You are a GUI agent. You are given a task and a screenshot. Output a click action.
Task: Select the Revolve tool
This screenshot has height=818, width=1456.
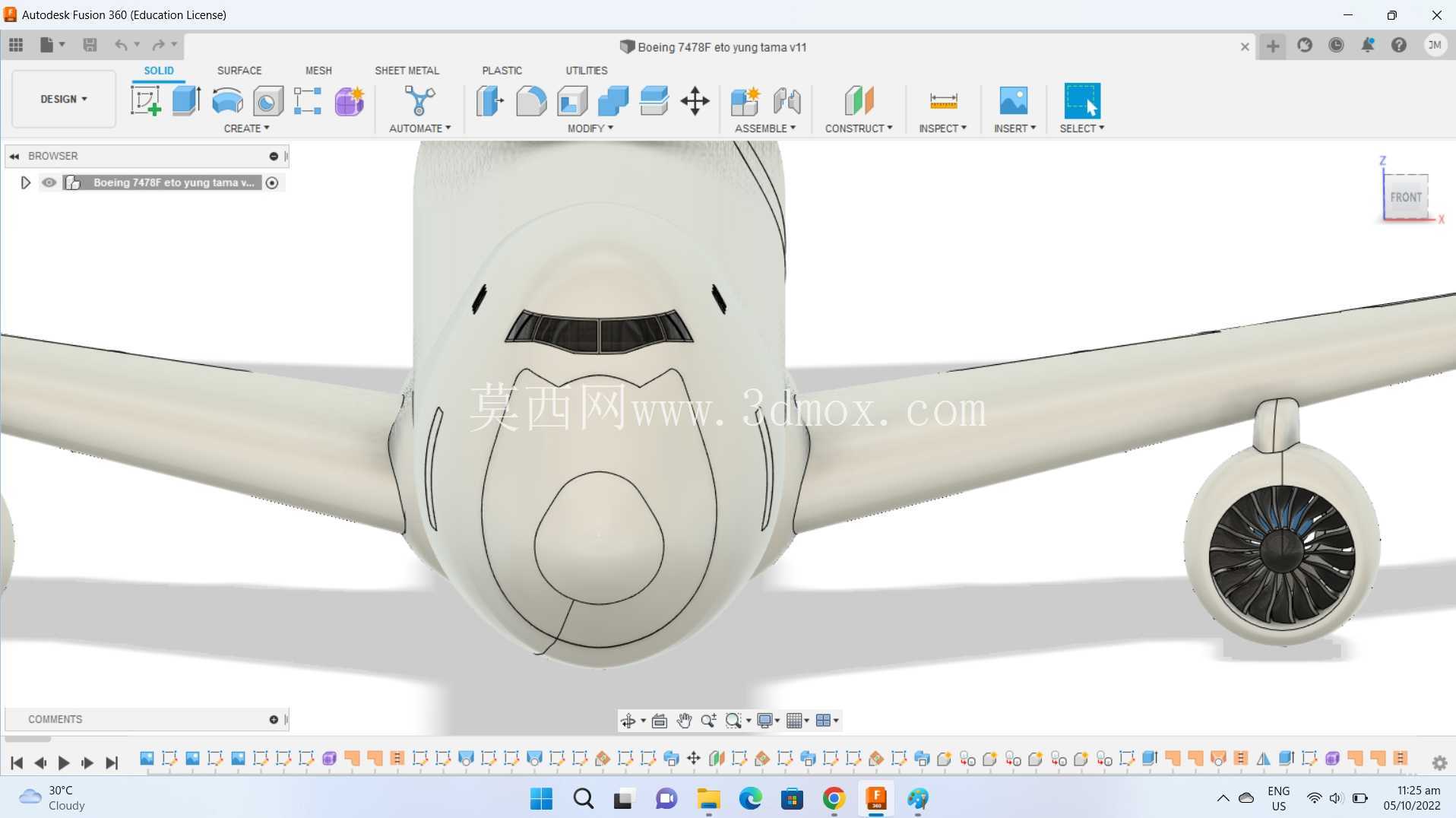(227, 100)
